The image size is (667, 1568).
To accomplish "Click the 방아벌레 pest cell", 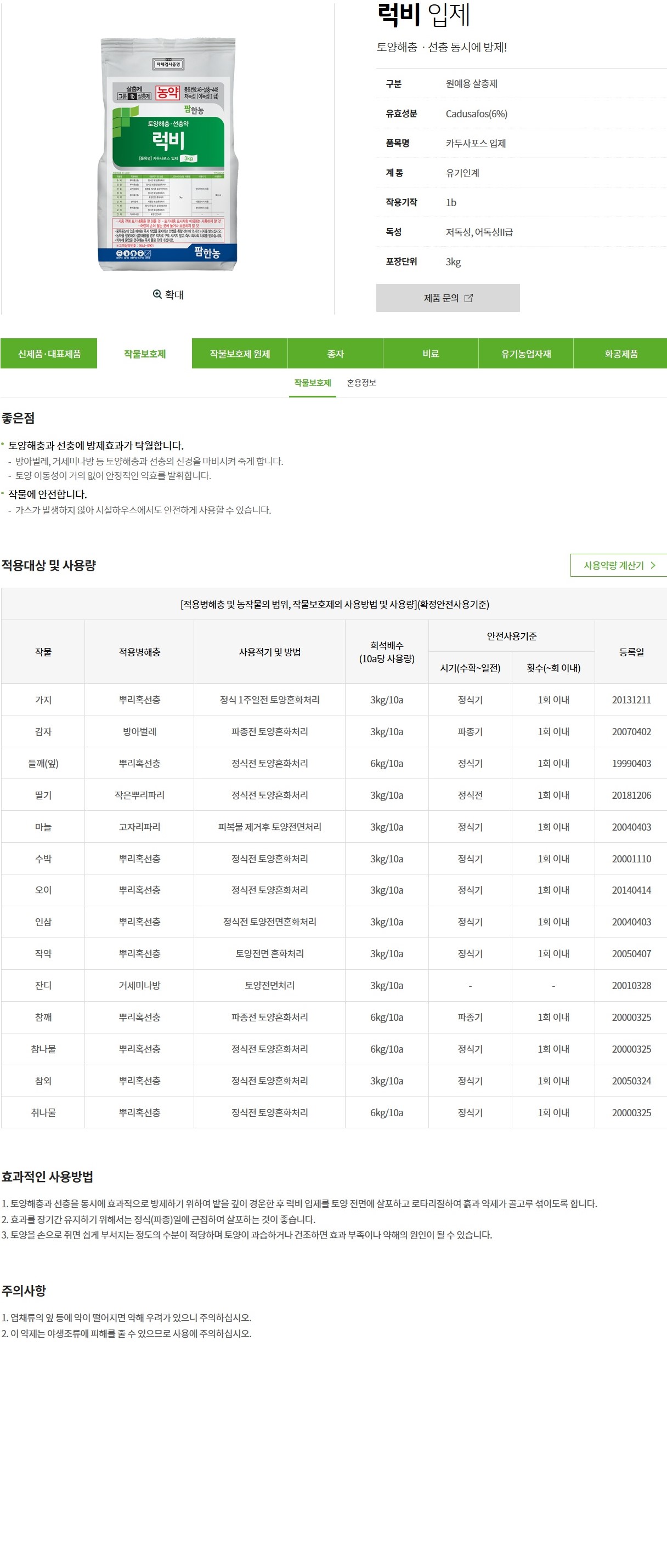I will (139, 732).
